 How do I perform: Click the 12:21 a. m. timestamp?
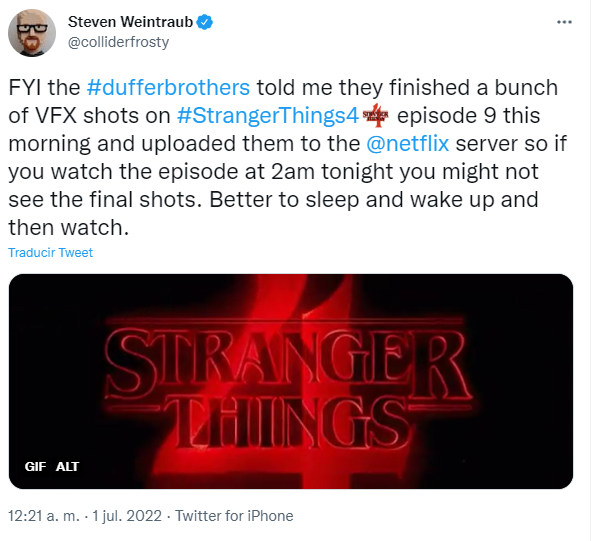(44, 516)
